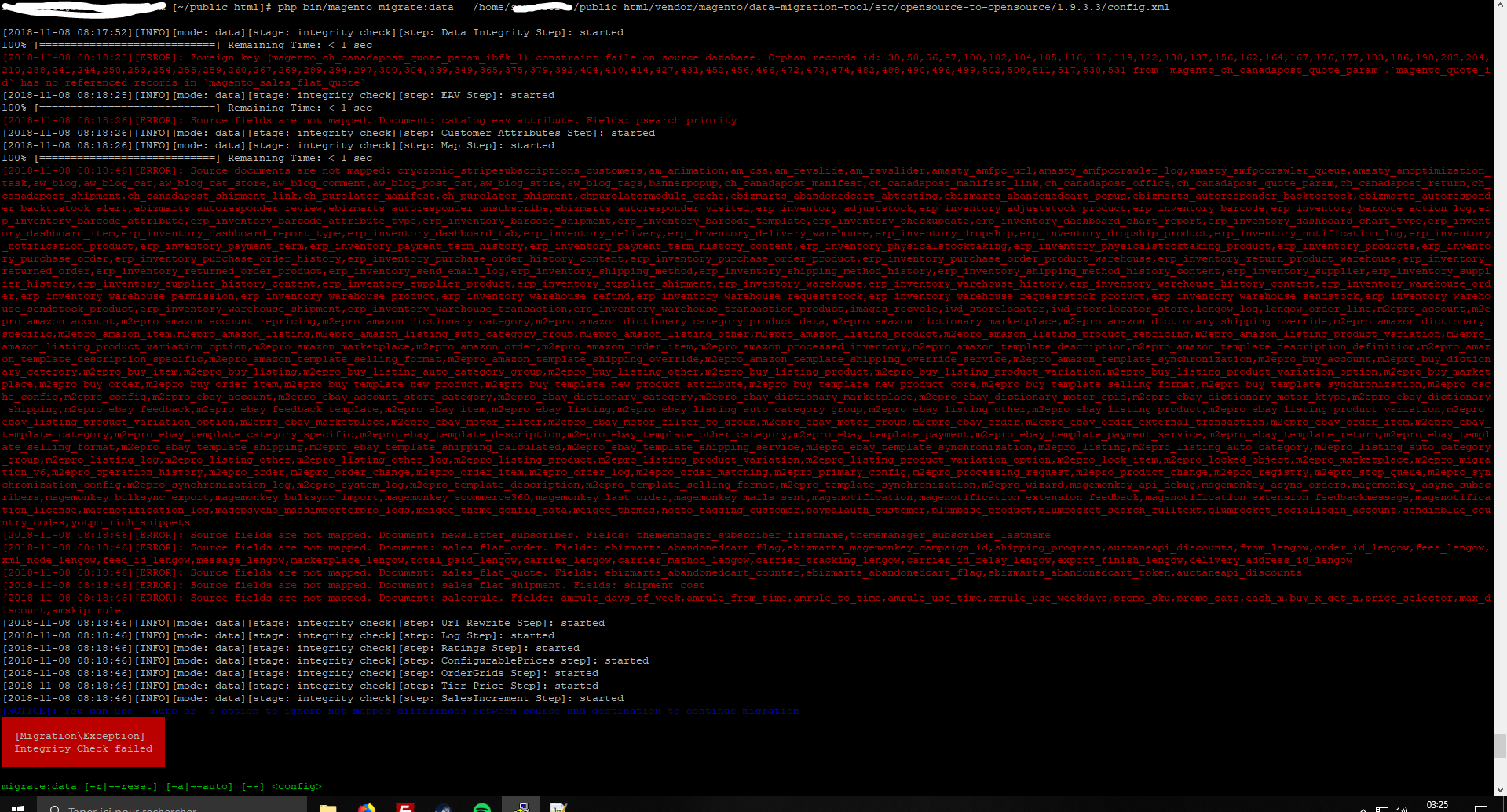Open the notification center icon in taskbar

pyautogui.click(x=1481, y=807)
